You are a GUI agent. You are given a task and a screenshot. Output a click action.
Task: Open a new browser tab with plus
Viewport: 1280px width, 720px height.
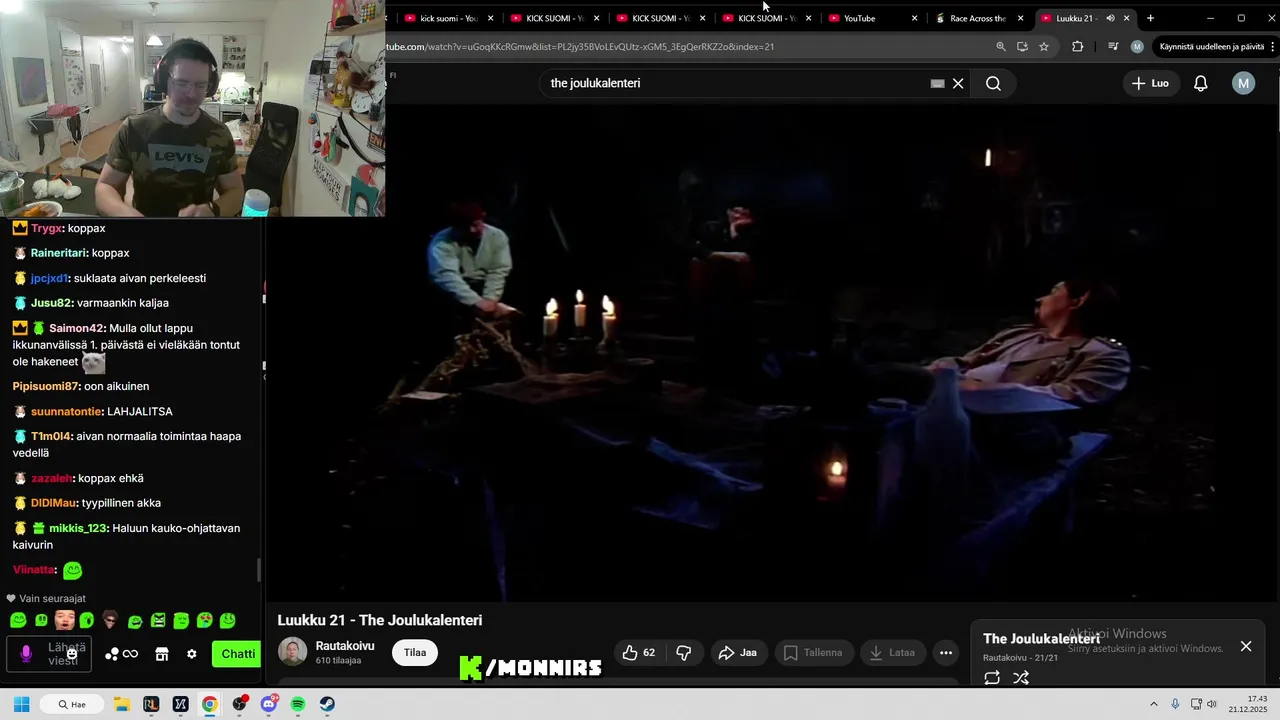coord(1150,18)
